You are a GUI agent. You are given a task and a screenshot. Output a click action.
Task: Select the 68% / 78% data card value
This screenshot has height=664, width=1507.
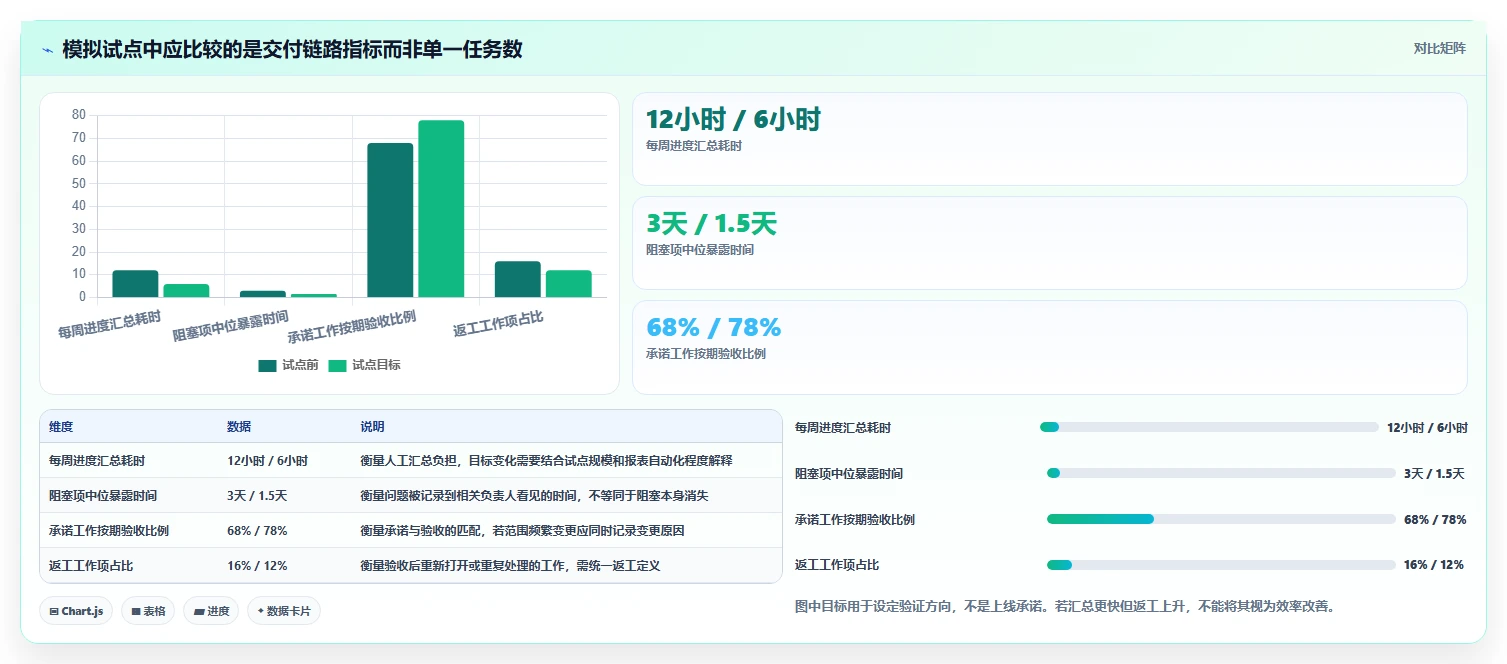pyautogui.click(x=714, y=328)
